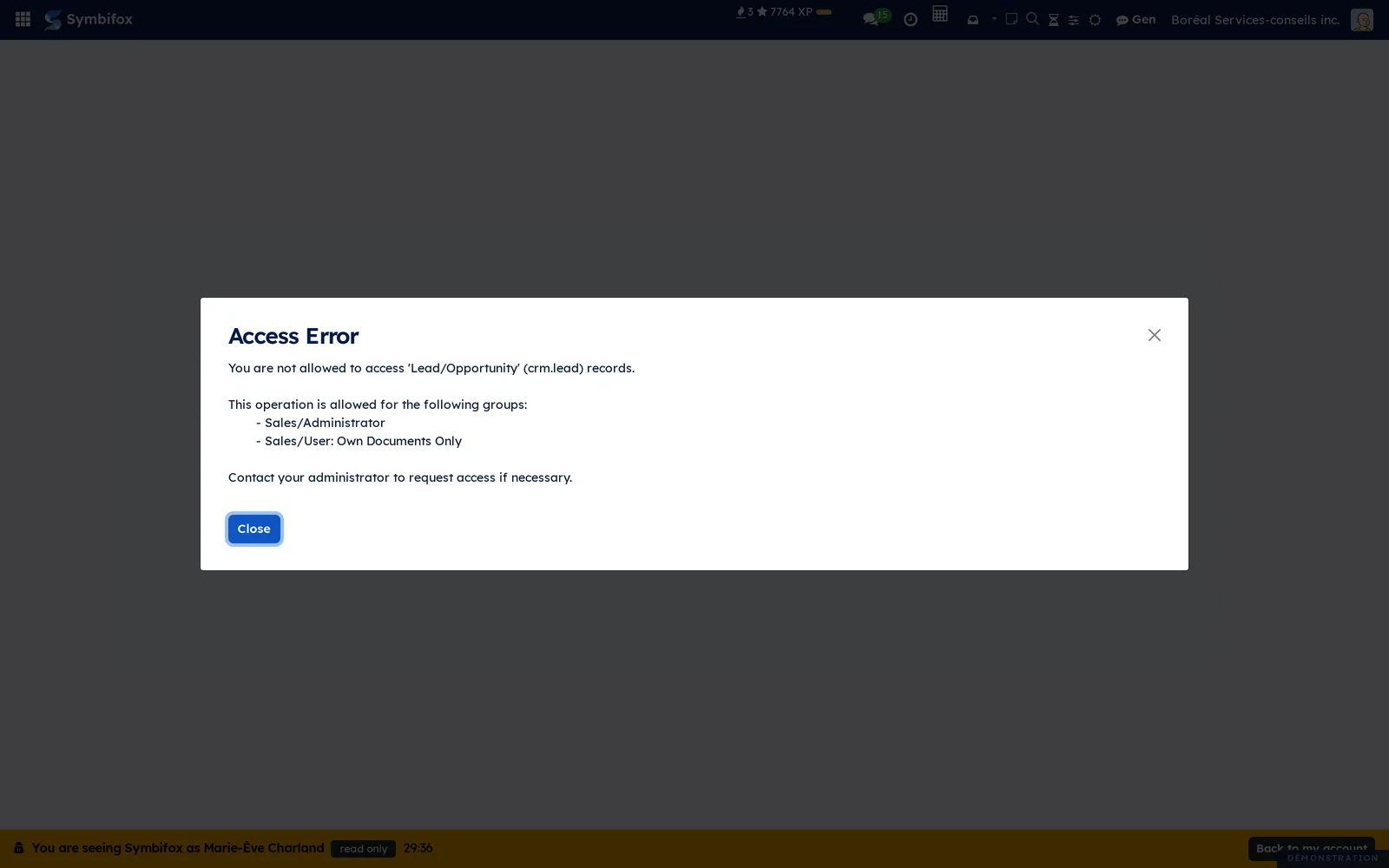Open the Gen chat item
Viewport: 1389px width, 868px height.
point(1136,19)
